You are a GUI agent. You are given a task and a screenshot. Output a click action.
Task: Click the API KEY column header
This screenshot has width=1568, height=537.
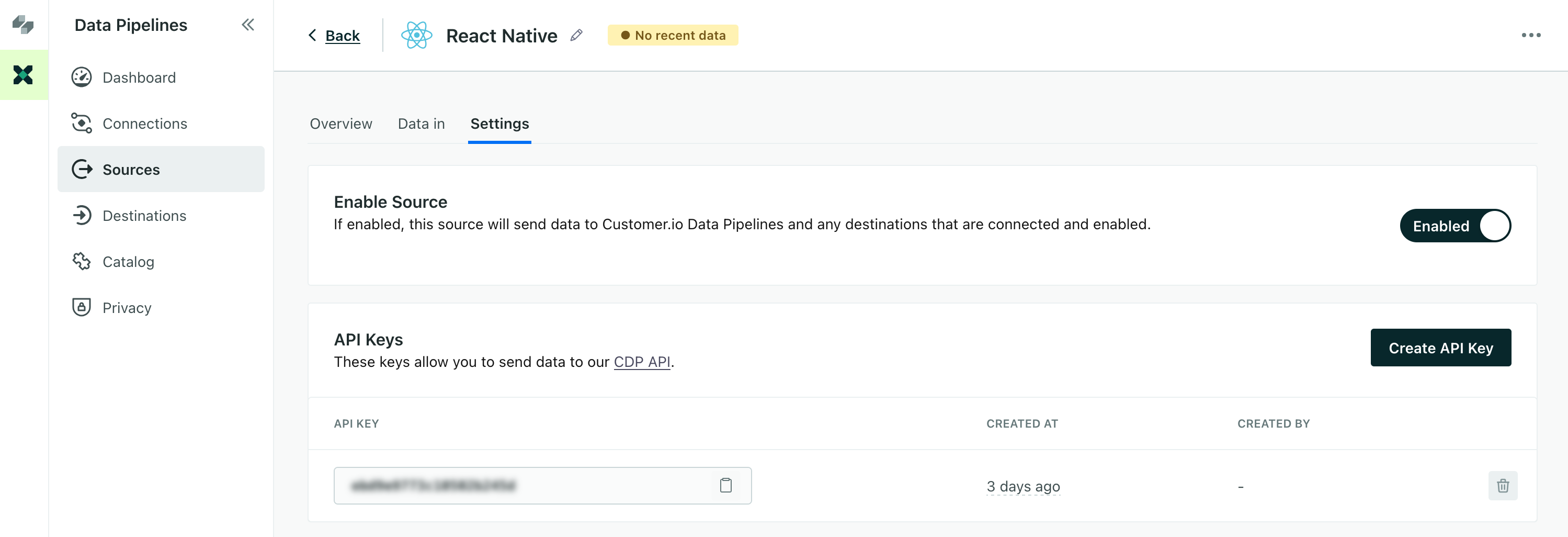coord(356,423)
